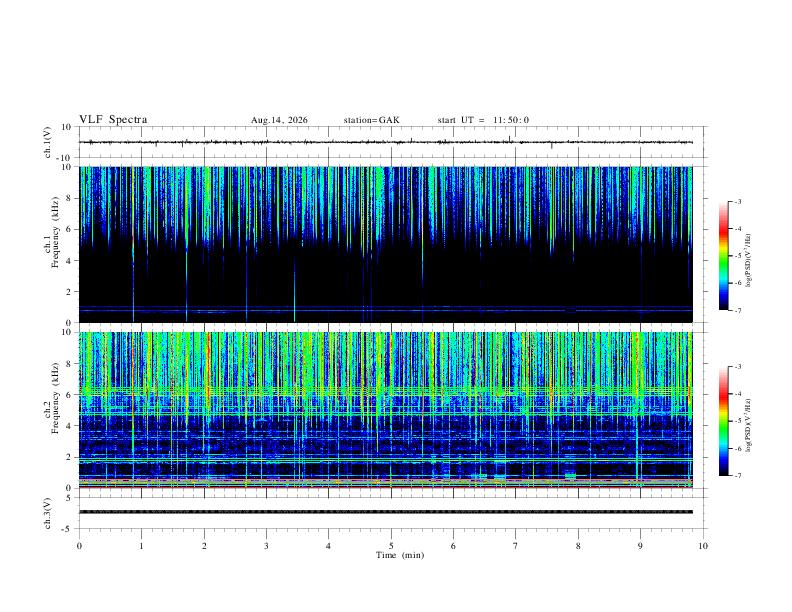Click the ch.1(V) axis label at top
Image resolution: width=792 pixels, height=612 pixels.
click(47, 142)
